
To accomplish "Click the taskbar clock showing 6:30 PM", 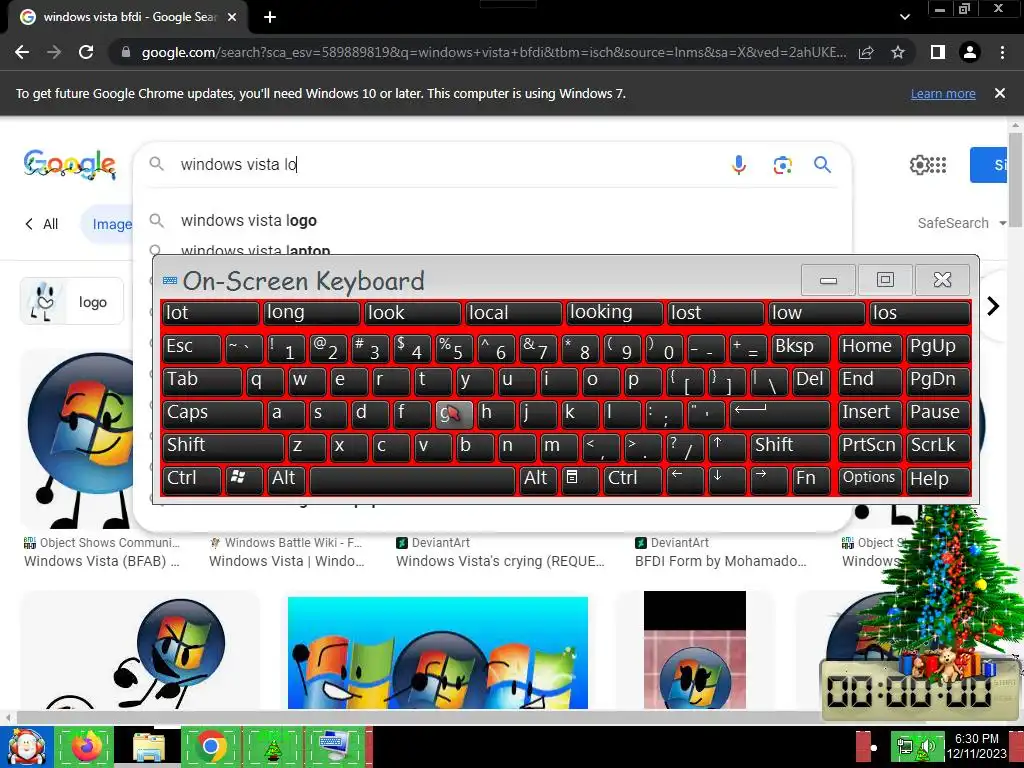I will pos(977,746).
